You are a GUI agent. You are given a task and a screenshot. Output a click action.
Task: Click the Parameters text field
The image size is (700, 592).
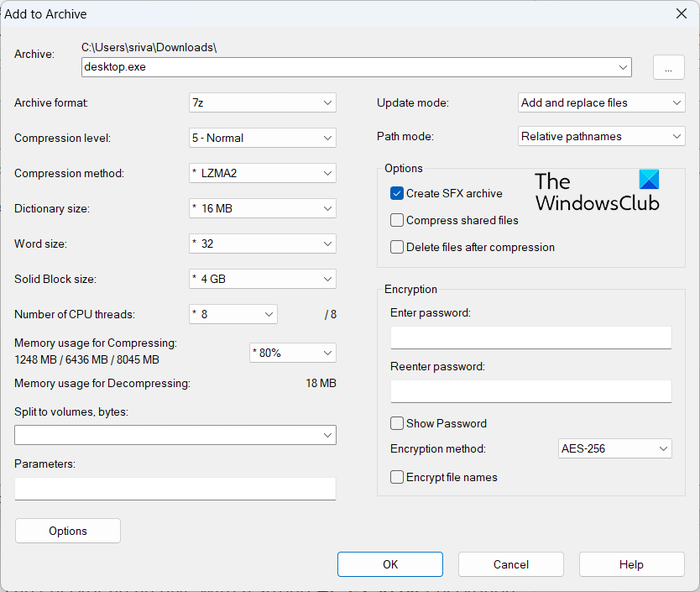coord(175,488)
